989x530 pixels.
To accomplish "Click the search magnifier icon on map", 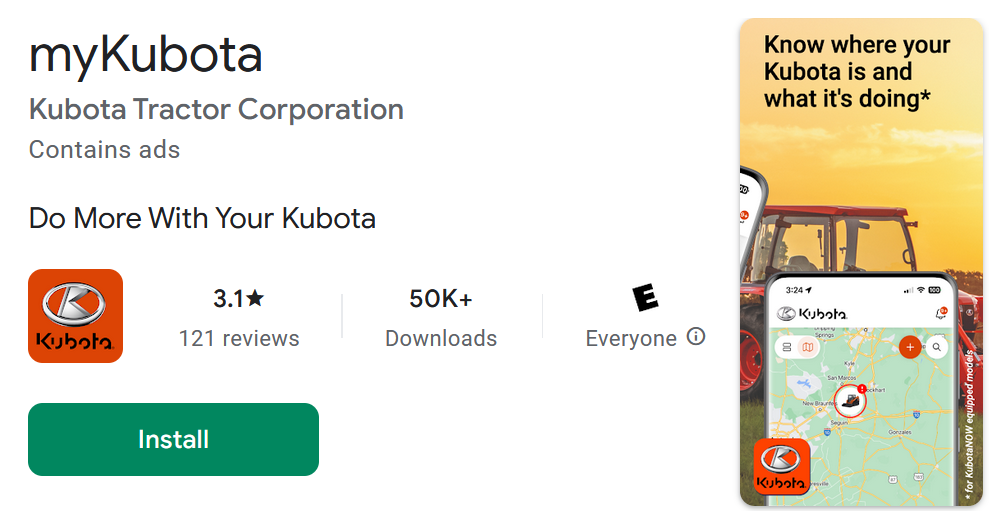I will click(x=937, y=347).
